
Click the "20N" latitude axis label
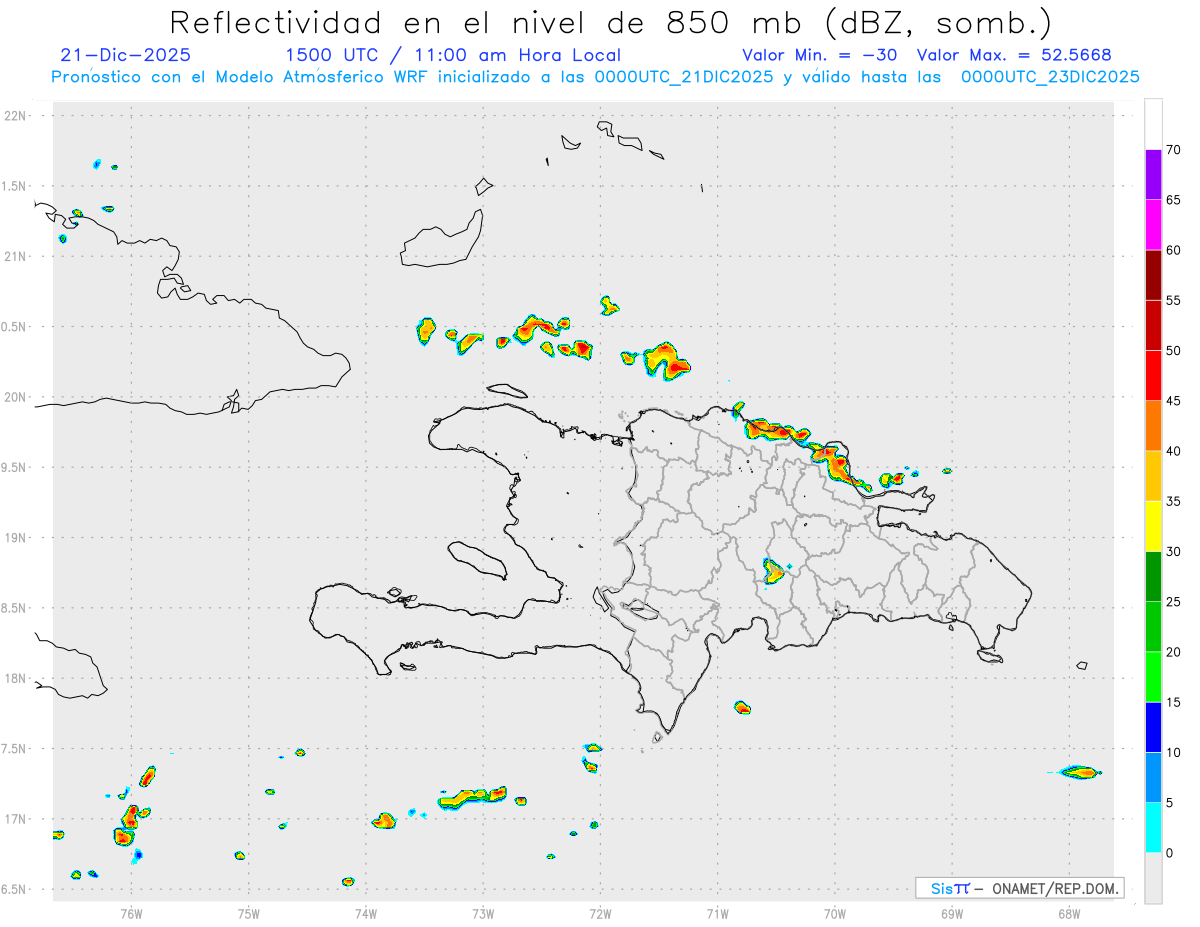tap(17, 397)
